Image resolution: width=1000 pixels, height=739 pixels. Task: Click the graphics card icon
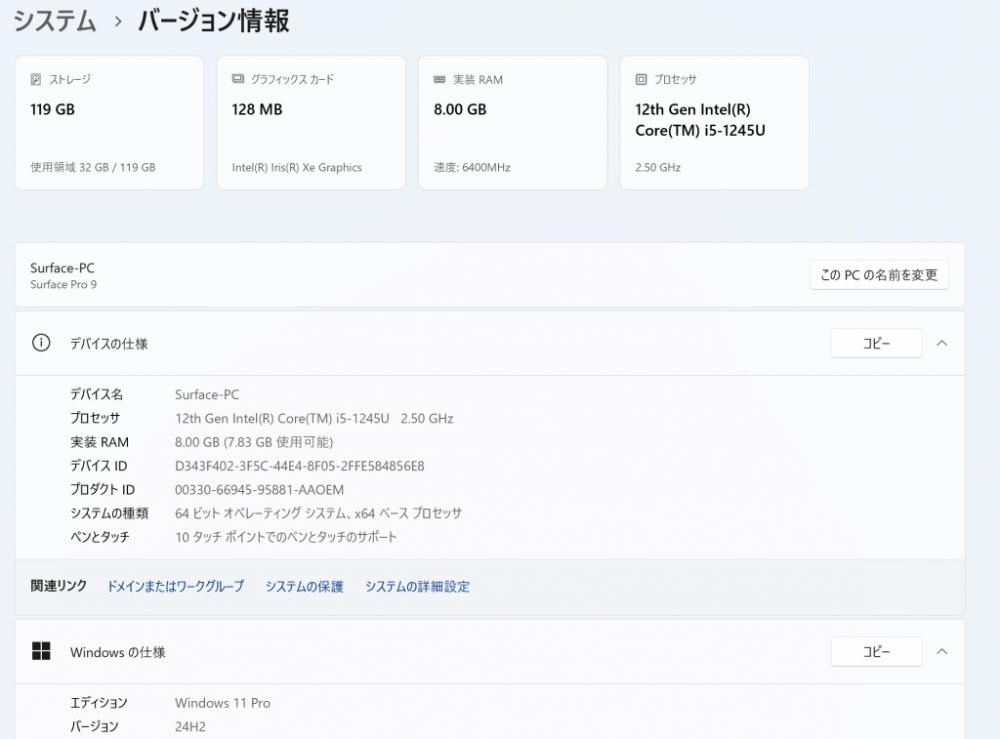[238, 78]
